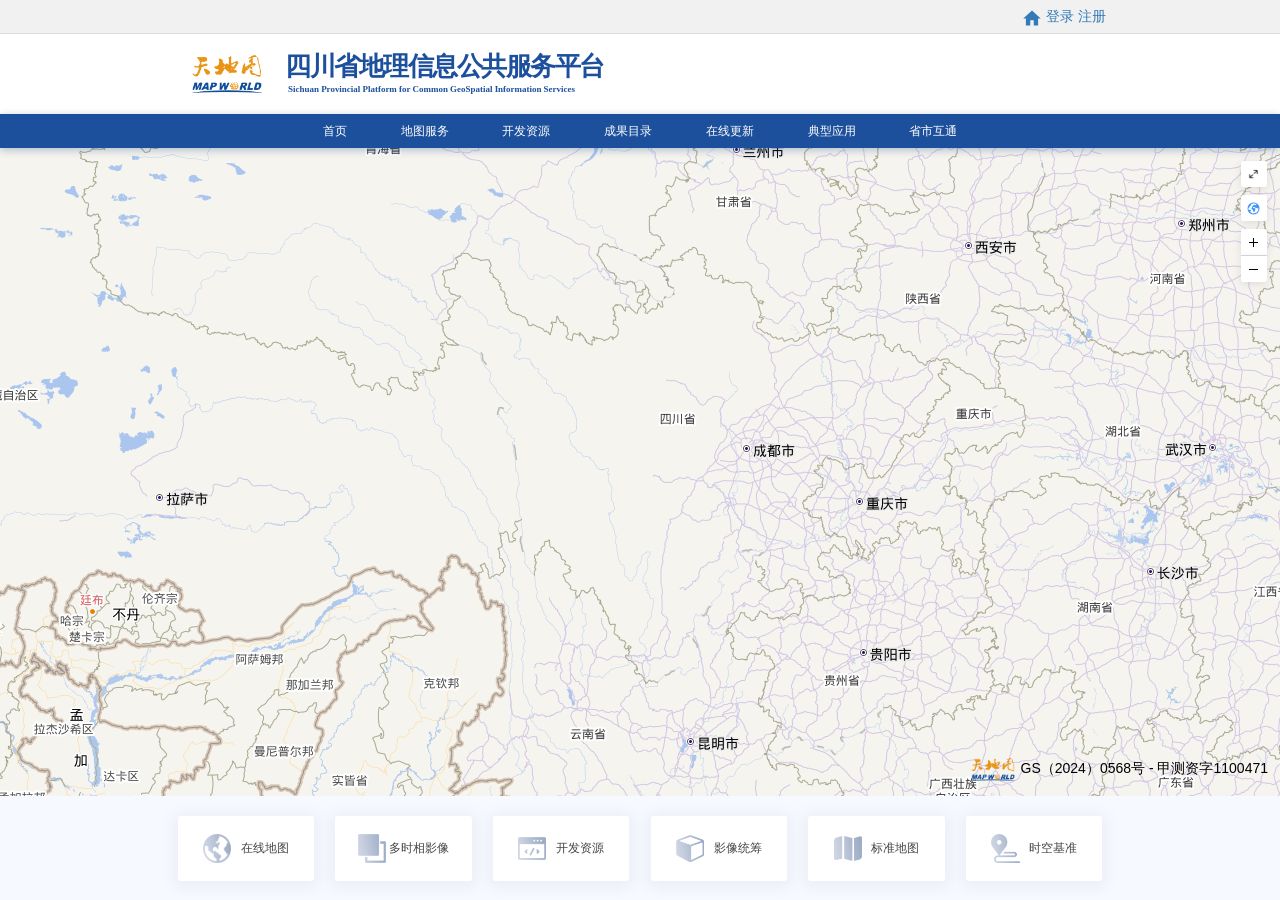
Task: Open the 开发资源 menu in navigation bar
Action: tap(526, 131)
